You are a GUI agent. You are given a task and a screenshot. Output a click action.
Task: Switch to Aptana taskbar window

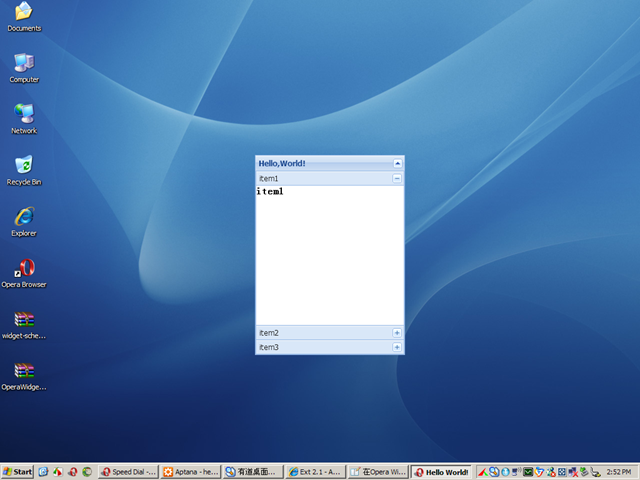coord(190,471)
